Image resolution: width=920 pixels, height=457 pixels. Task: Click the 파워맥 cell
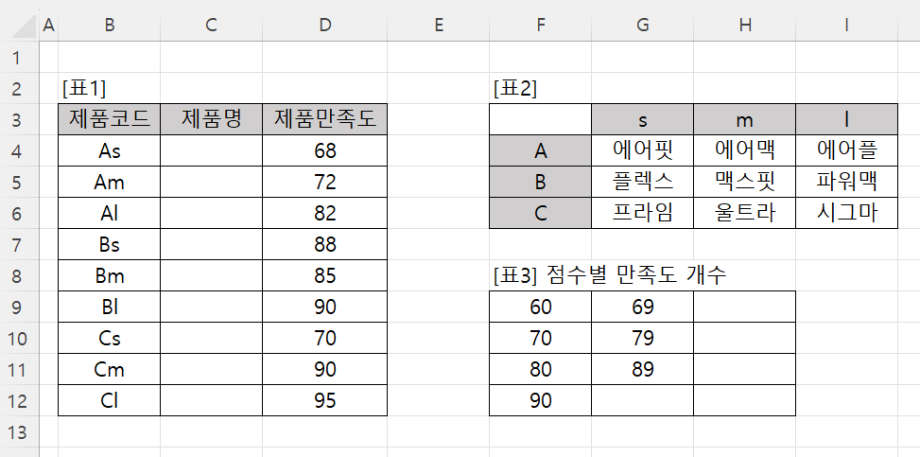(x=846, y=183)
